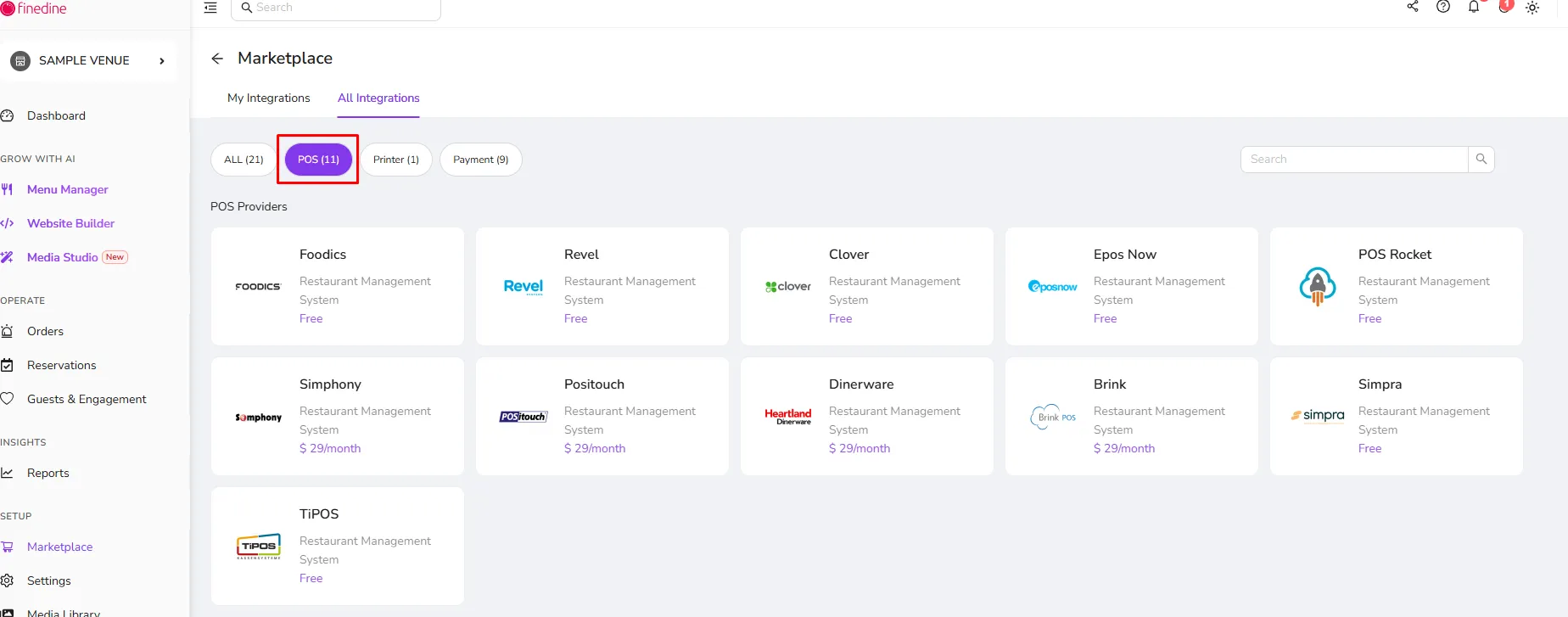The image size is (1568, 617).
Task: Click the magnifier button in integrations search
Action: (x=1481, y=160)
